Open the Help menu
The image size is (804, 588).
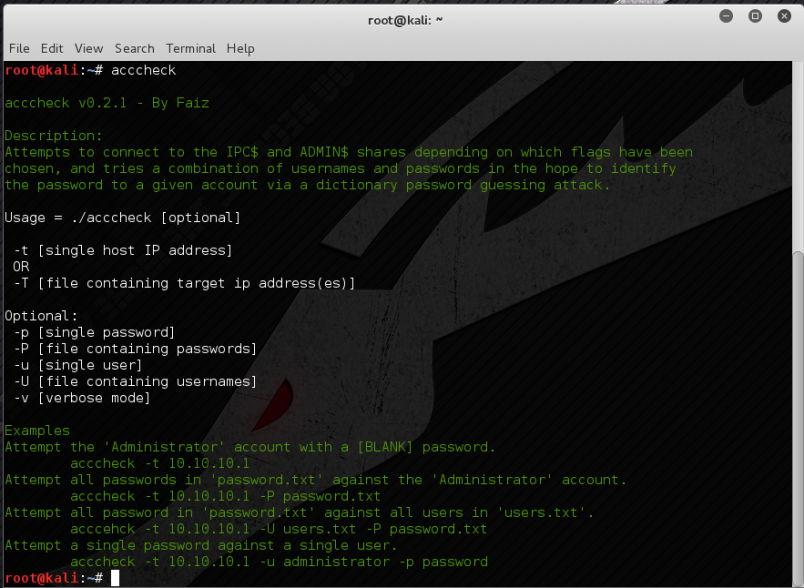pyautogui.click(x=240, y=48)
